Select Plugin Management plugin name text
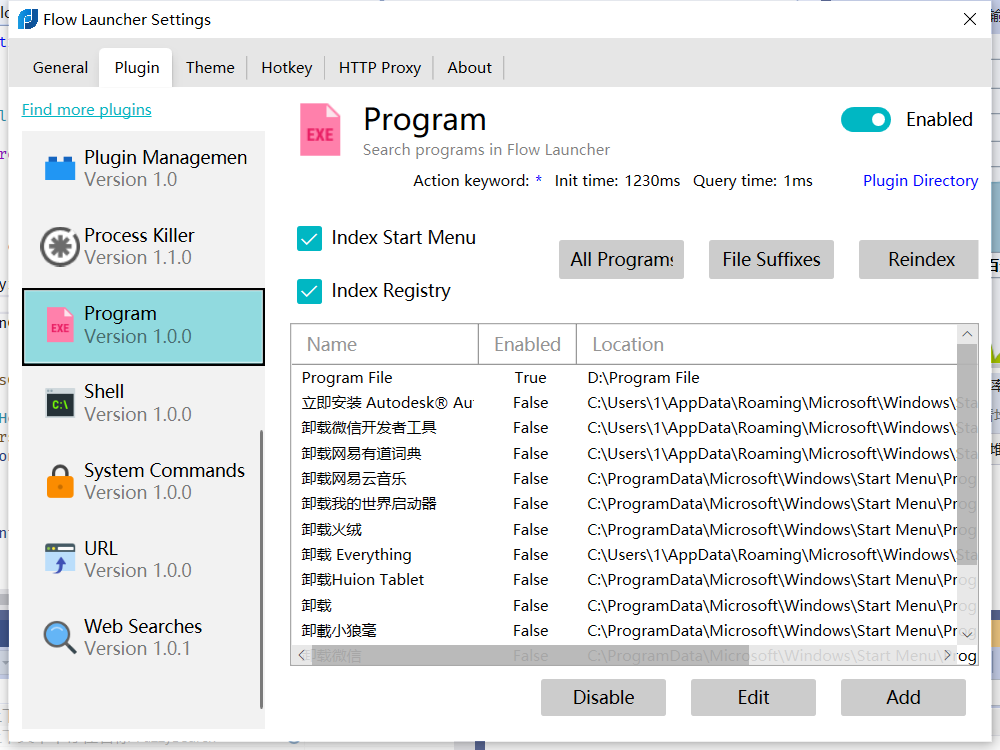Image resolution: width=1000 pixels, height=750 pixels. [166, 158]
